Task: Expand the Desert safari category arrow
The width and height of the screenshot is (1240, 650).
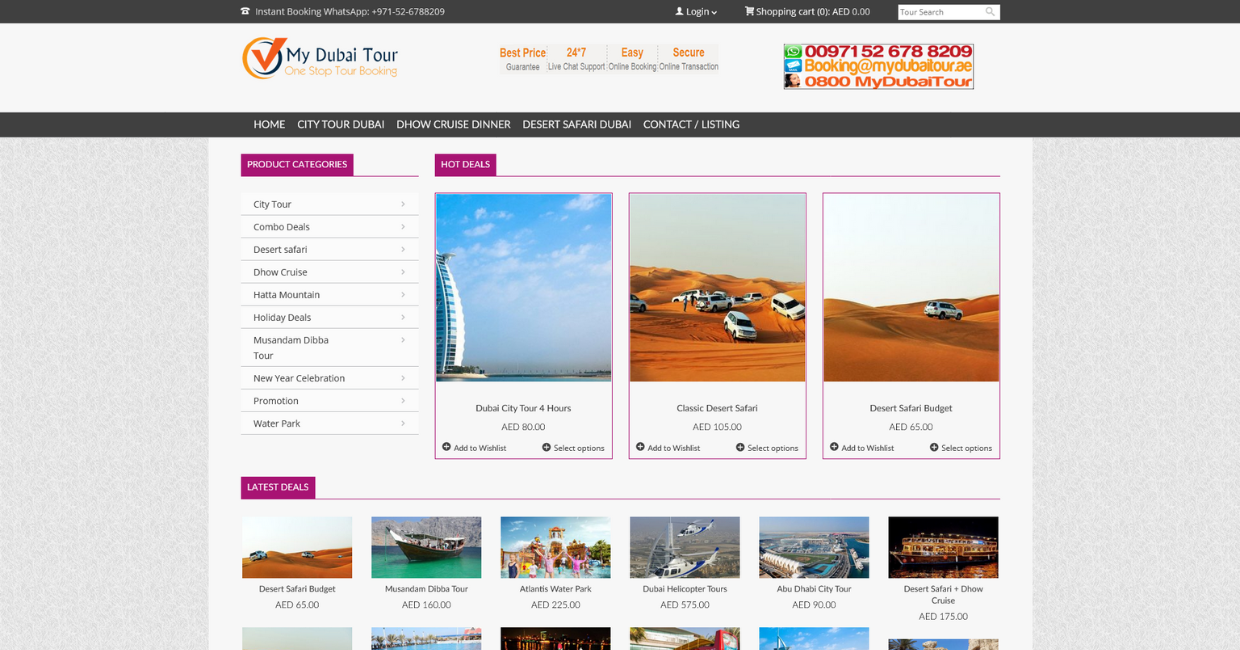Action: coord(403,249)
